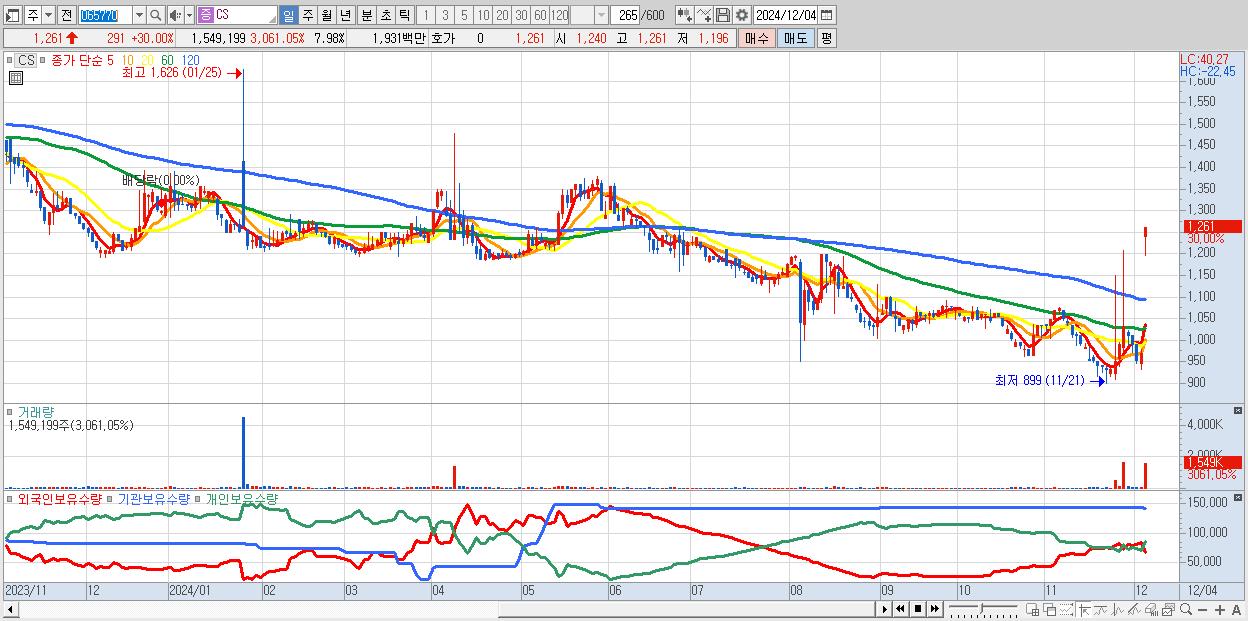Open stock search with magnifier icon
The width and height of the screenshot is (1248, 621).
[156, 15]
